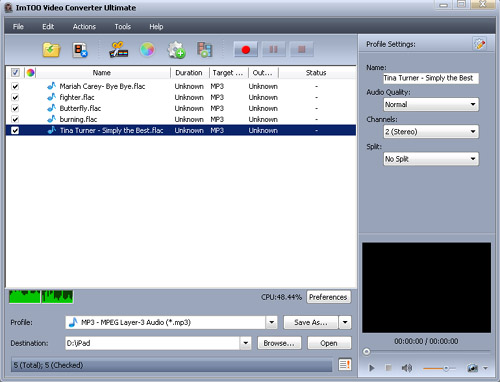Click the Preferences button
The height and width of the screenshot is (382, 500).
[328, 297]
